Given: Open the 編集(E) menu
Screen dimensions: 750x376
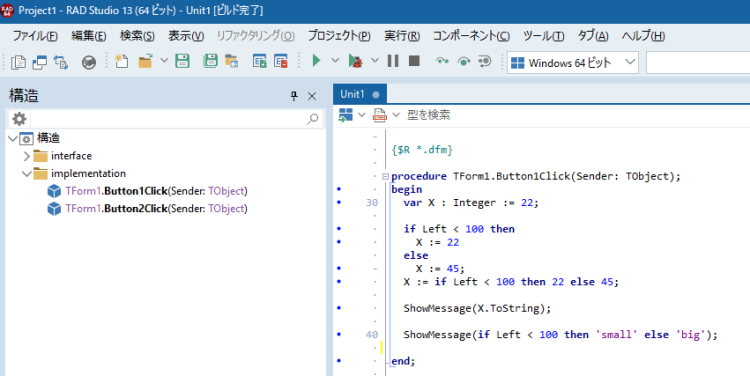Looking at the screenshot, I should pos(88,36).
